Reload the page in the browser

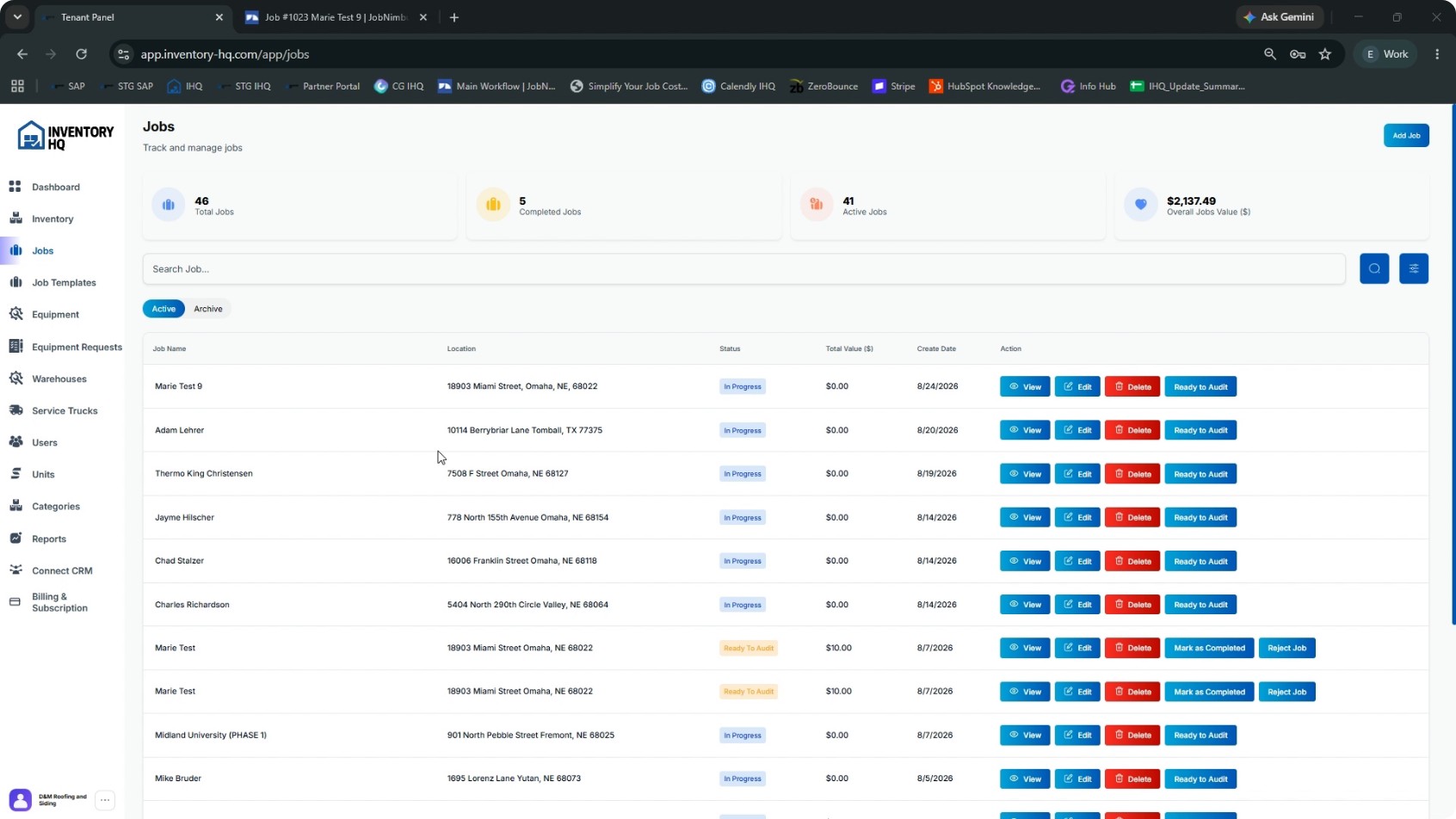coord(81,53)
